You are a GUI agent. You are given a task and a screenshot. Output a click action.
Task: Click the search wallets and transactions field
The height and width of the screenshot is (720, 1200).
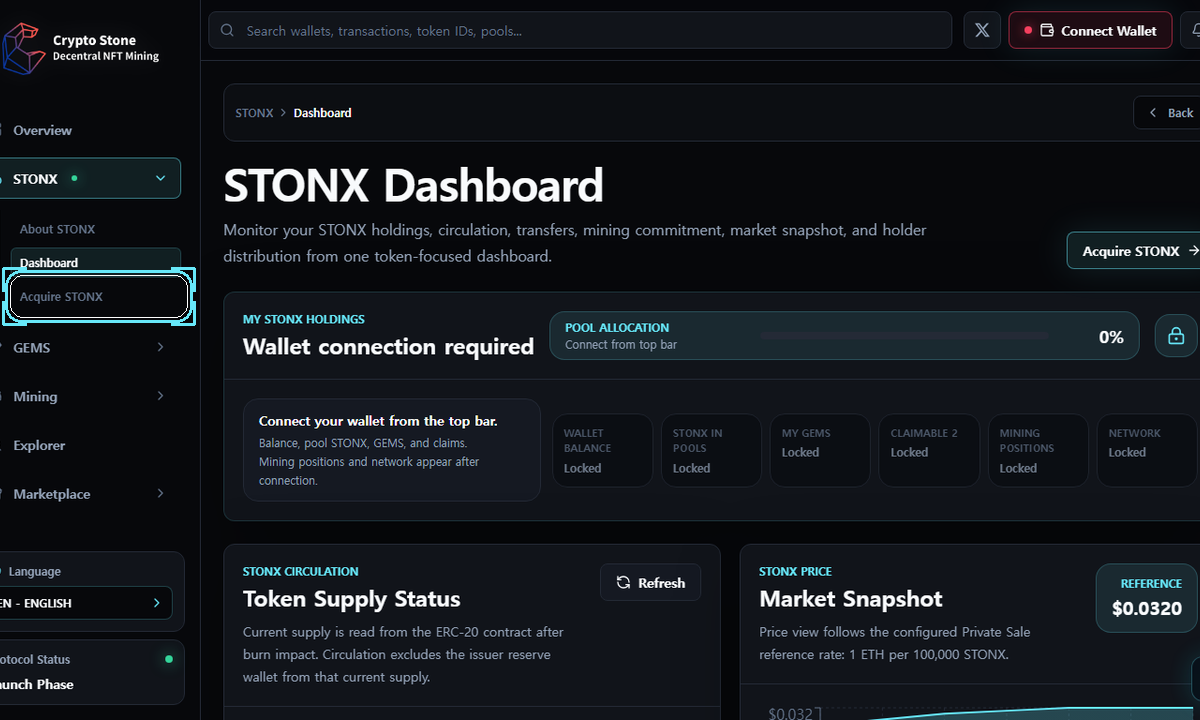pyautogui.click(x=580, y=31)
